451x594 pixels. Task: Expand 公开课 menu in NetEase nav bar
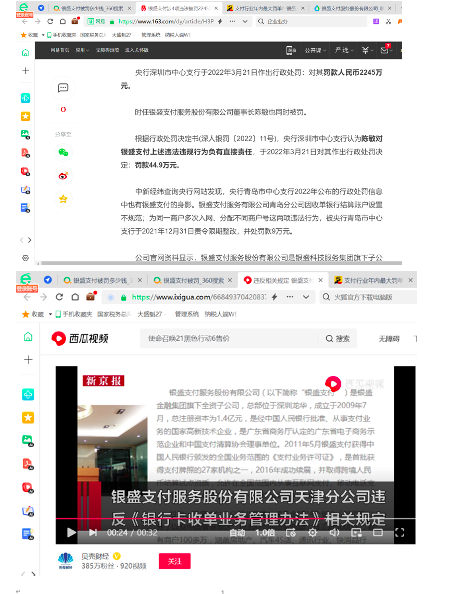[x=315, y=50]
